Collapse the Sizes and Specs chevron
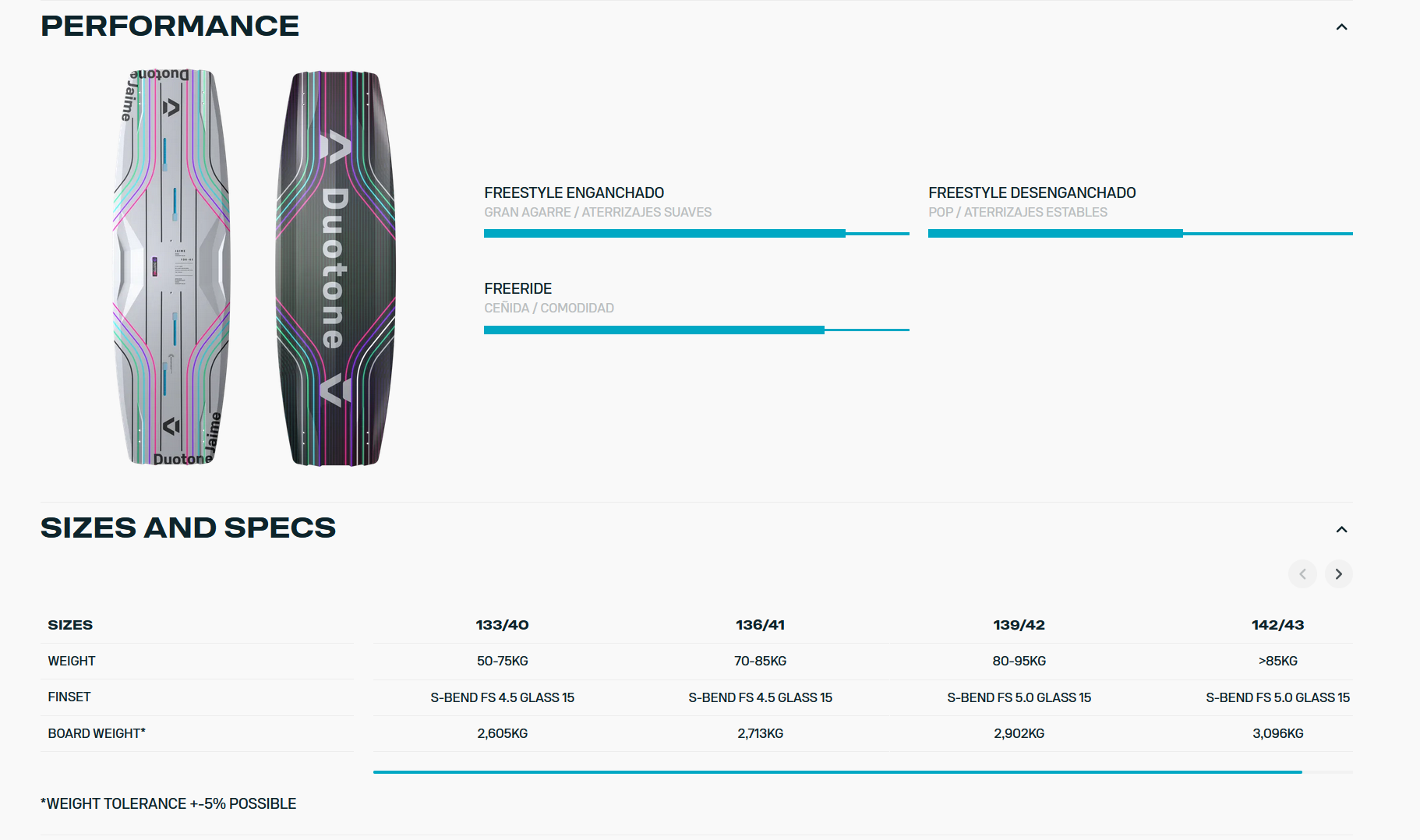 (1341, 530)
